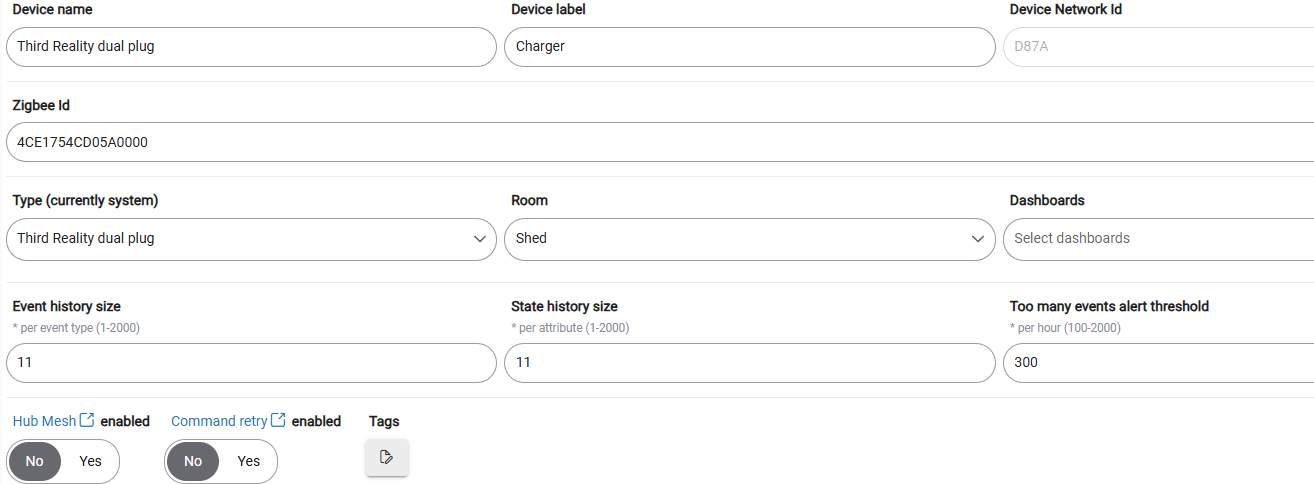Click the Tags edit icon button

tap(387, 457)
